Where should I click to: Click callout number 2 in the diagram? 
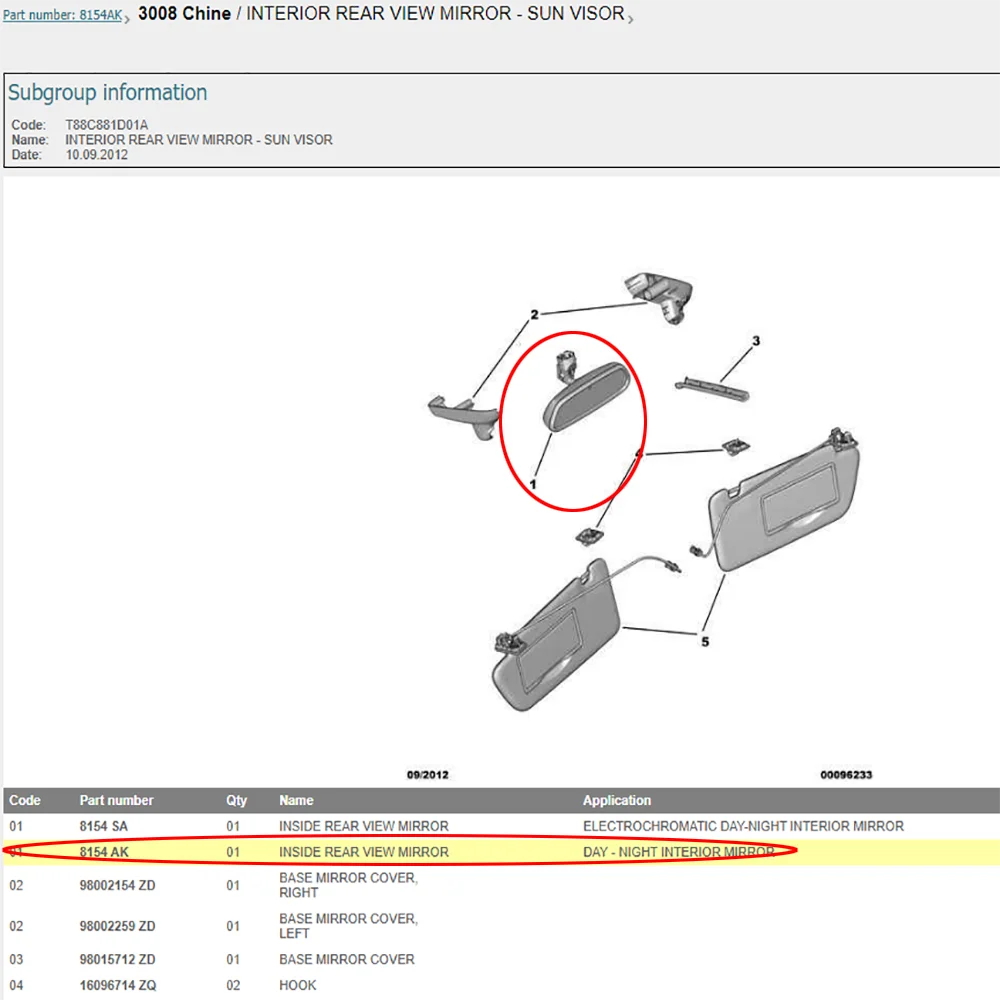534,314
